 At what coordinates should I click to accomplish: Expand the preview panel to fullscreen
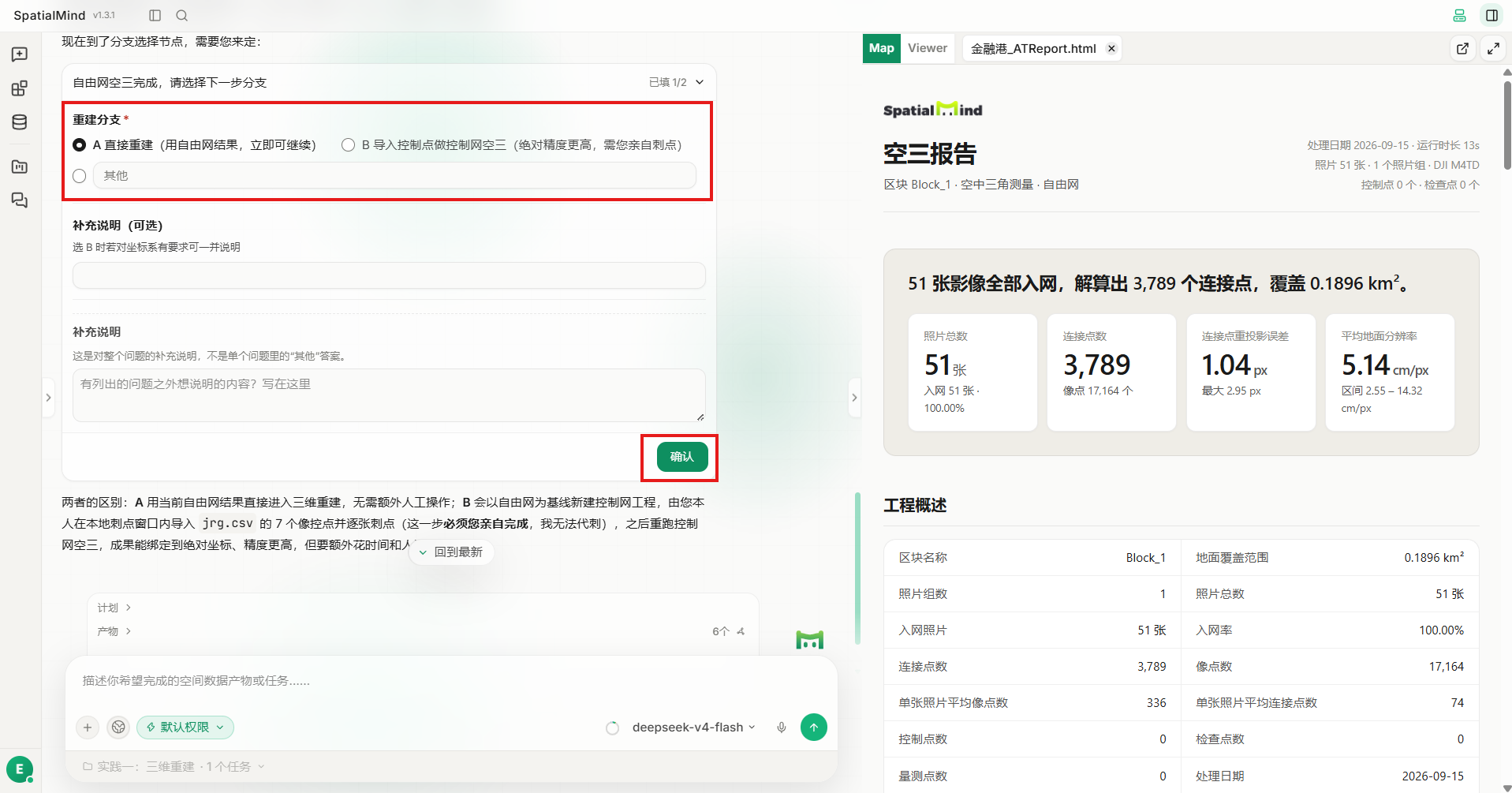1493,48
